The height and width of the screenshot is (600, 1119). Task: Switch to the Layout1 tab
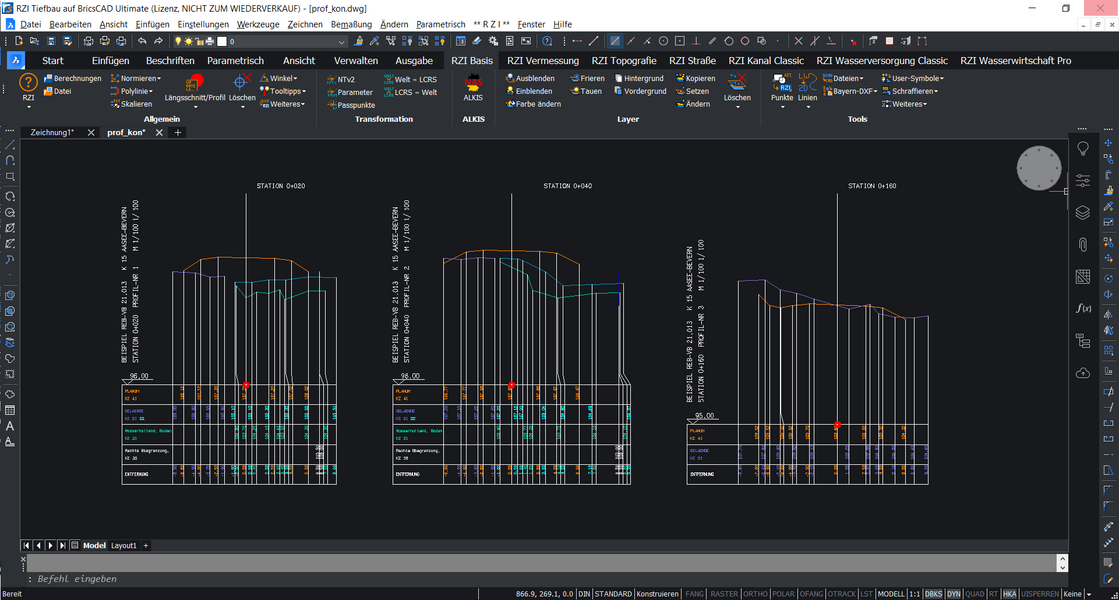tap(123, 546)
